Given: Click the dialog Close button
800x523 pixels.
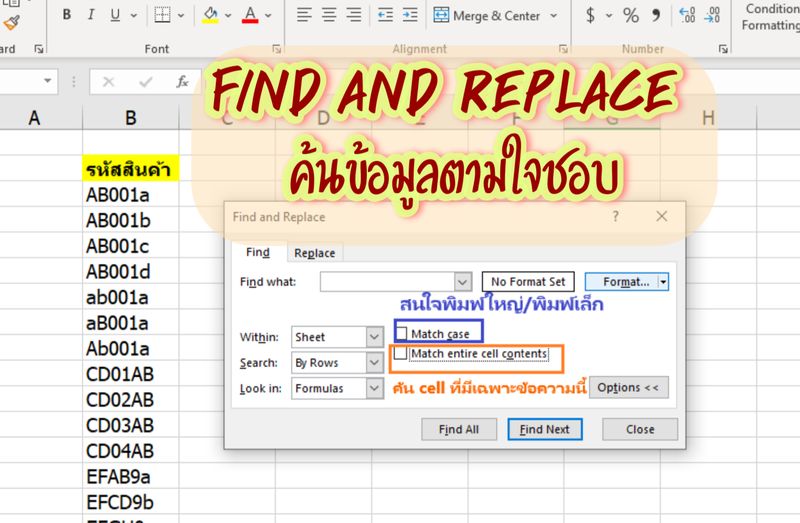Looking at the screenshot, I should click(640, 430).
